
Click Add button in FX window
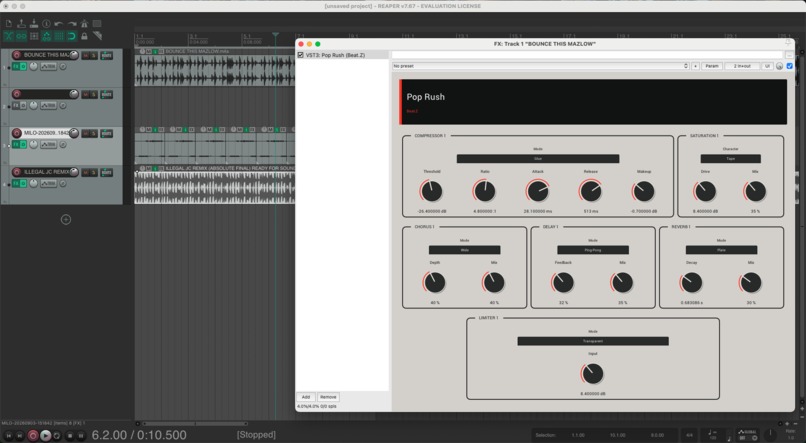[x=306, y=397]
